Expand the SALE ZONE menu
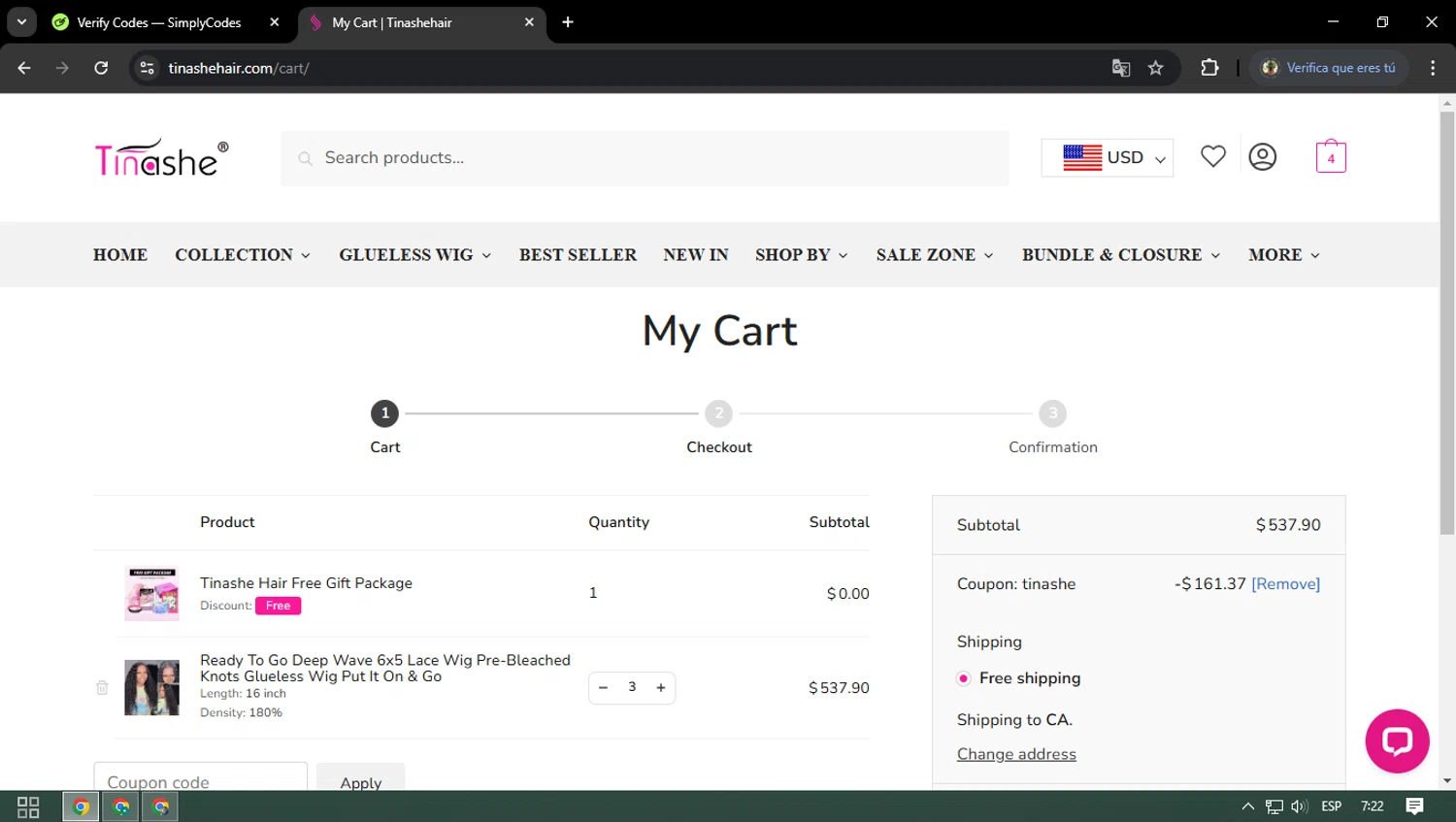1456x822 pixels. coord(935,254)
